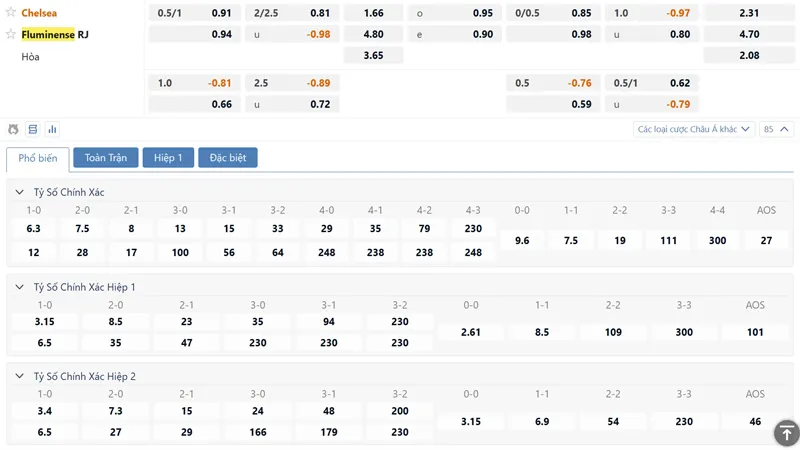Switch to the Toàn Trận tab
This screenshot has height=450, width=800.
point(106,158)
